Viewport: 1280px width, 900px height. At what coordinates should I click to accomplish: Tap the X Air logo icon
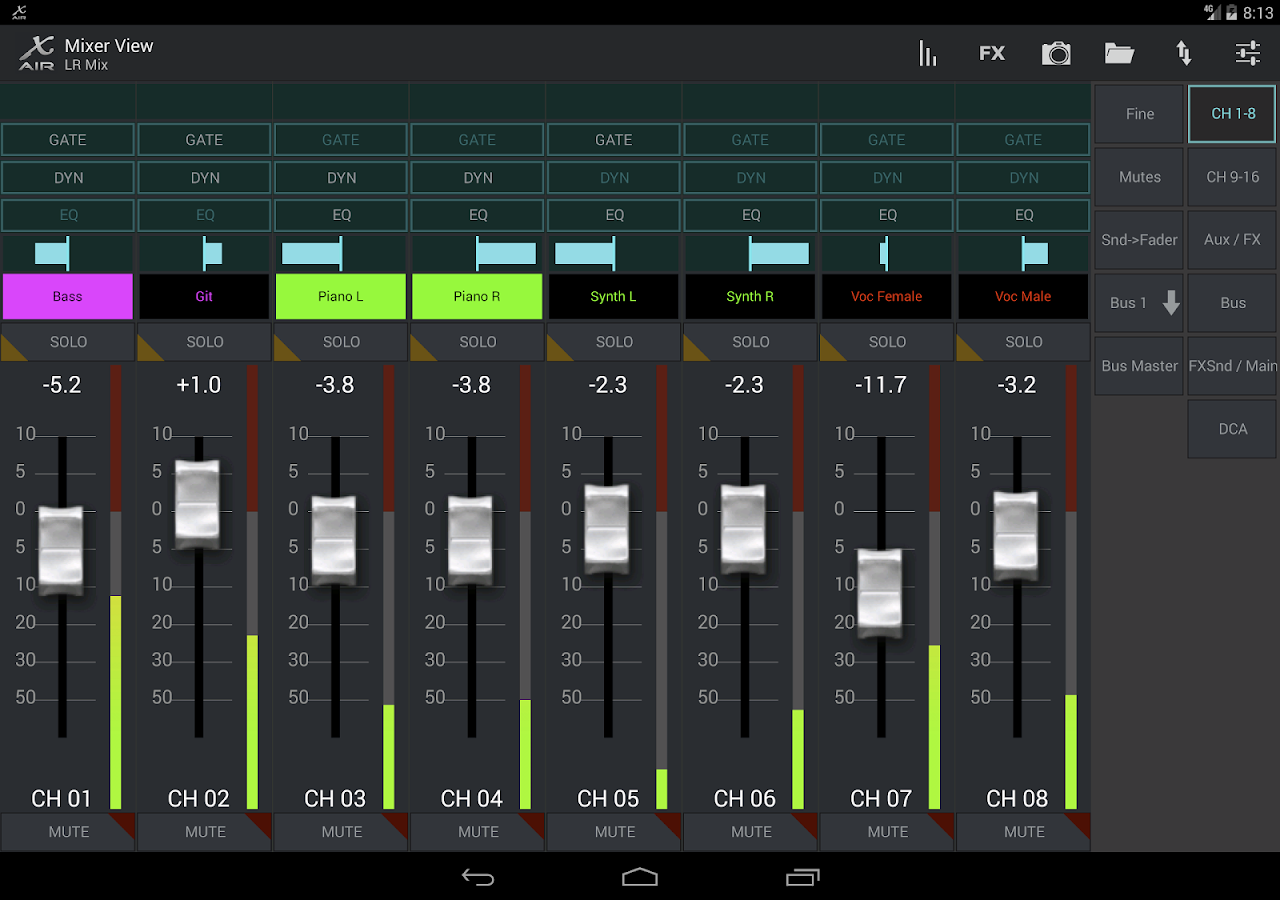click(36, 53)
